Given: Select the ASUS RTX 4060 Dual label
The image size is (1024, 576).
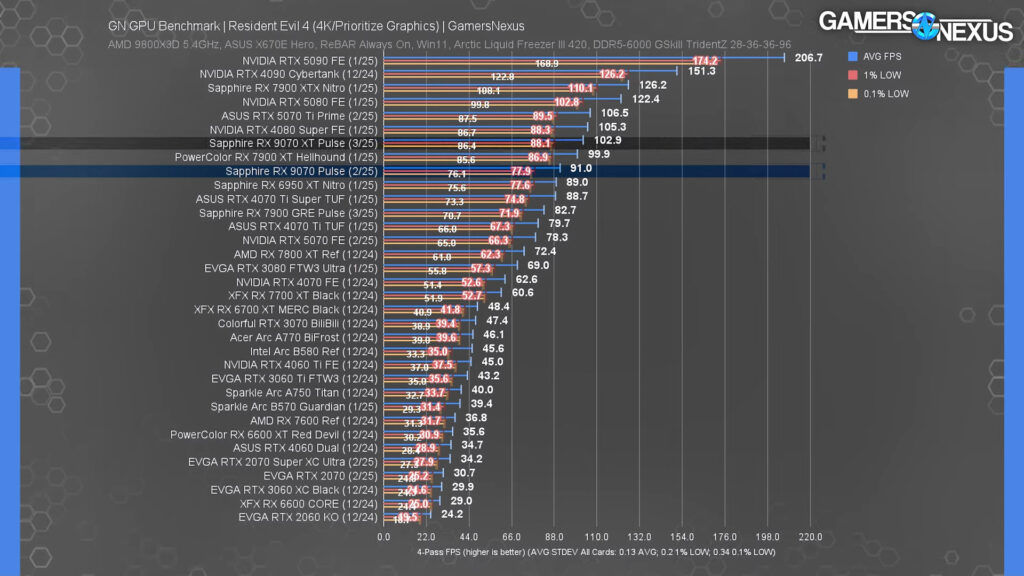Looking at the screenshot, I should click(x=306, y=449).
